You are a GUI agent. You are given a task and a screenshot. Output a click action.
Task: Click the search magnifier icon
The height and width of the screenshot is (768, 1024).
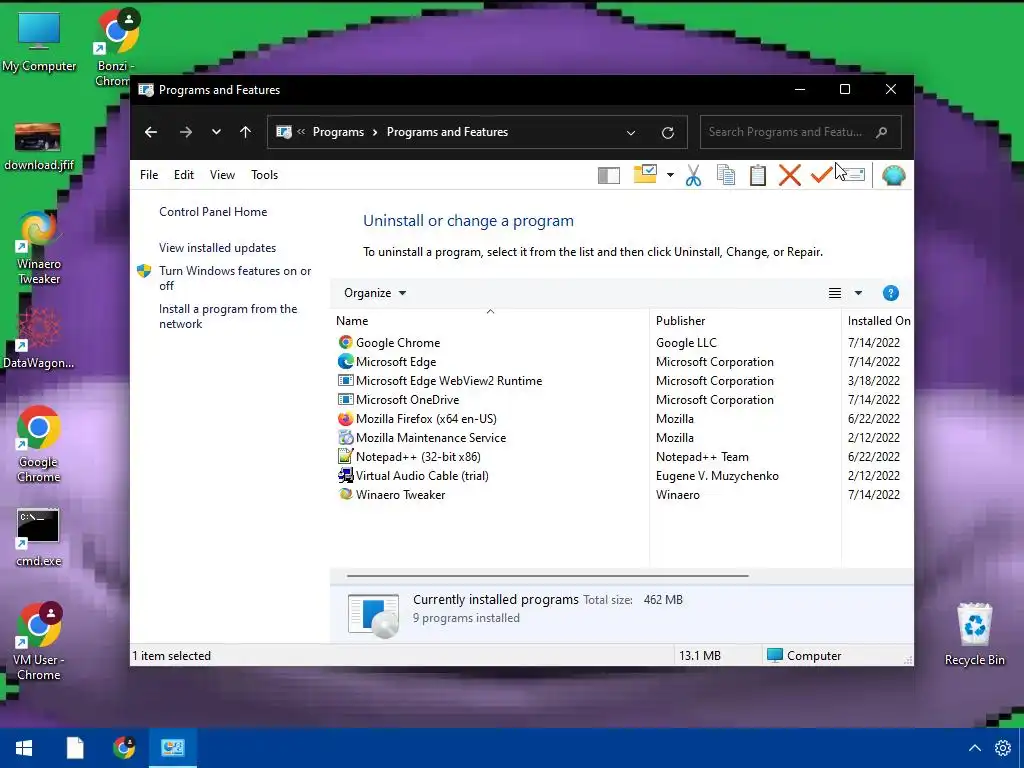(x=882, y=132)
